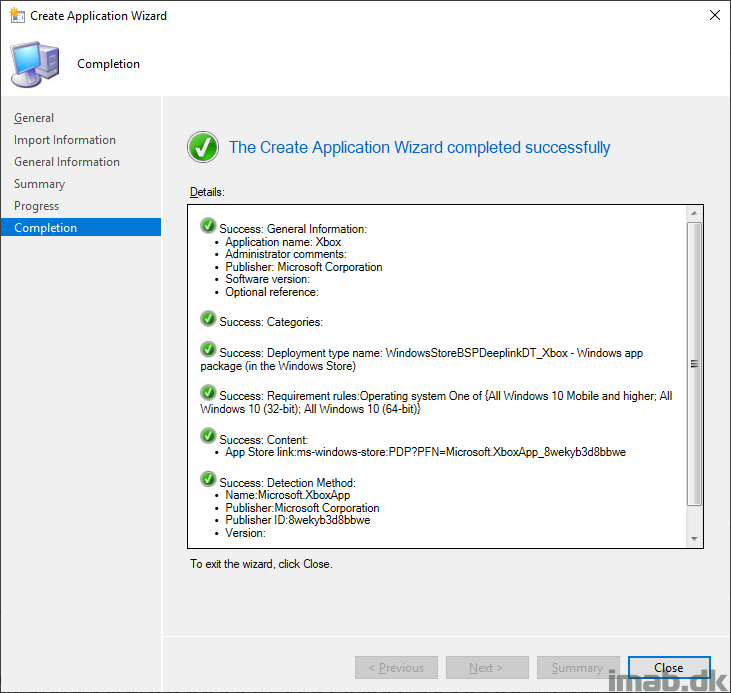This screenshot has height=693, width=731.
Task: Click the 'Version:' line in details
Action: (x=245, y=533)
